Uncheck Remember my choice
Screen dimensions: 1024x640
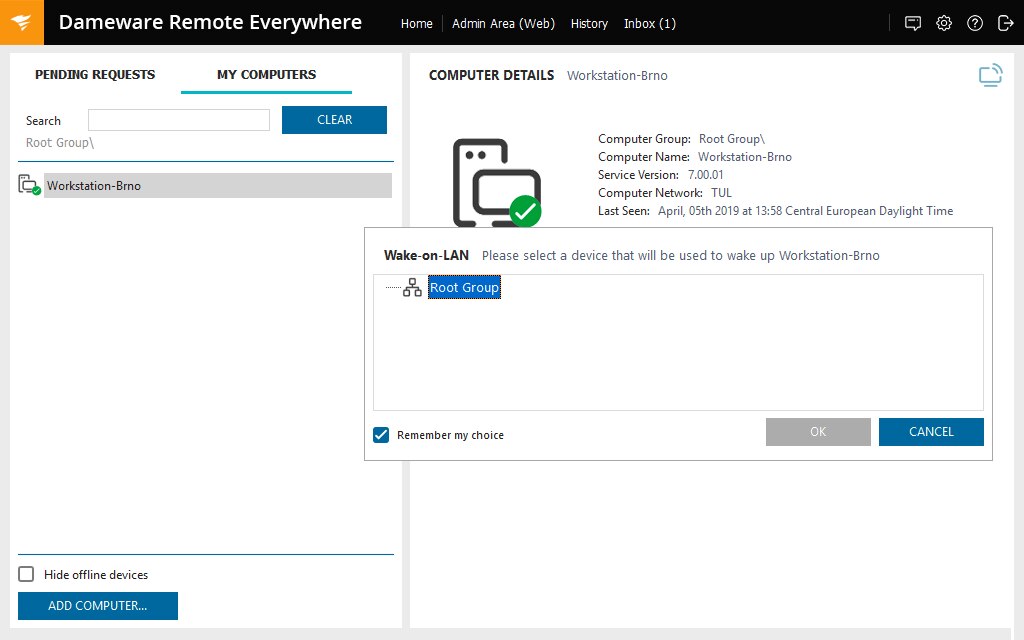381,435
